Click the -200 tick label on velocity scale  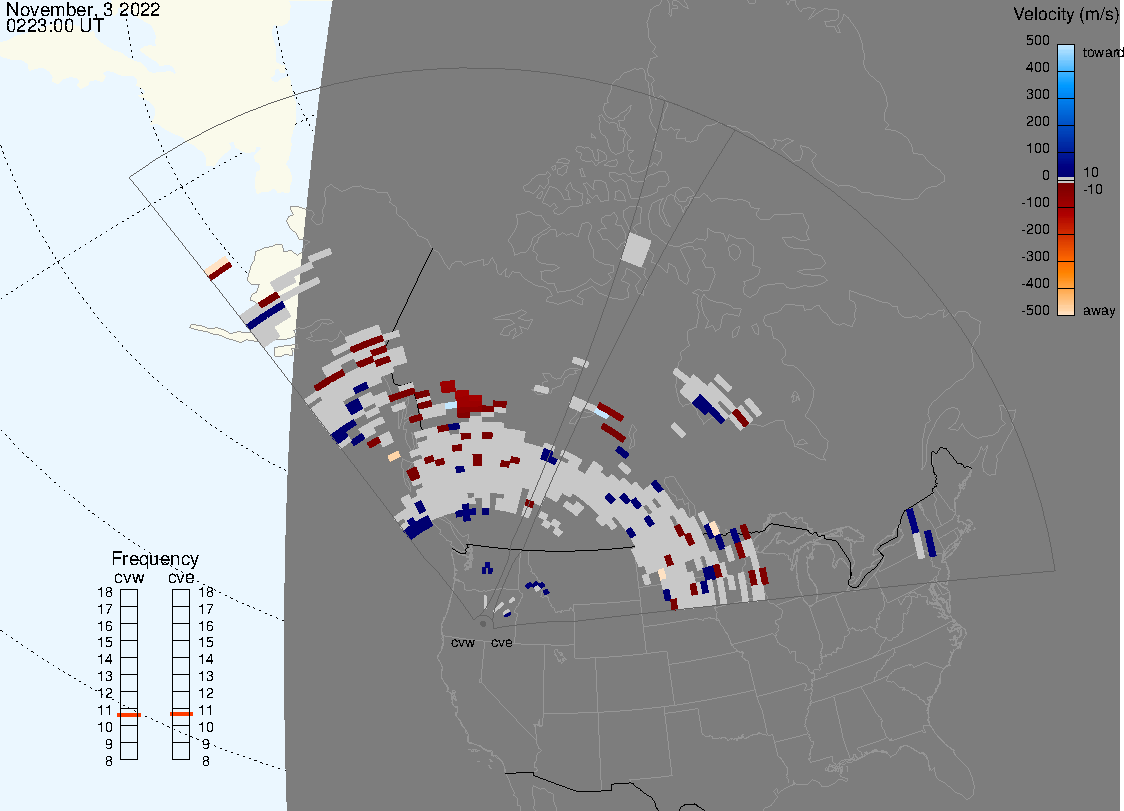pyautogui.click(x=1035, y=229)
